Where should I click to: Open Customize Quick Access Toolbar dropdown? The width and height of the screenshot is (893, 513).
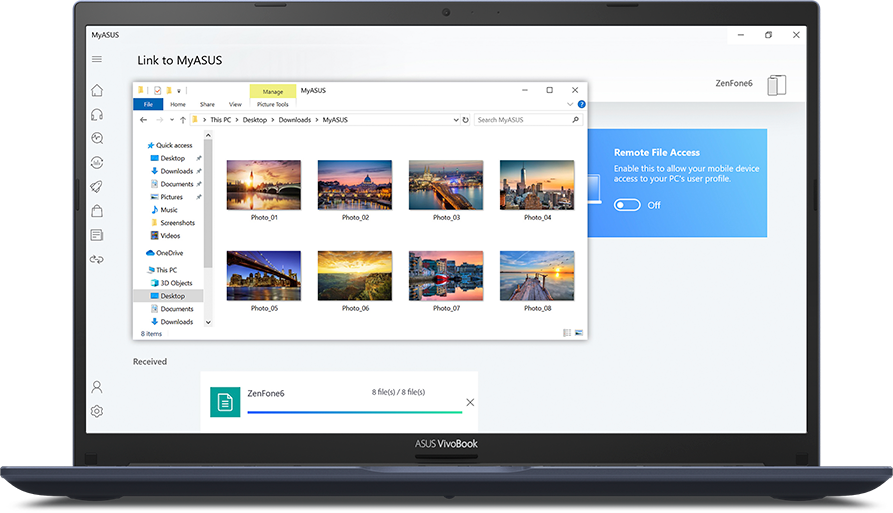click(179, 91)
